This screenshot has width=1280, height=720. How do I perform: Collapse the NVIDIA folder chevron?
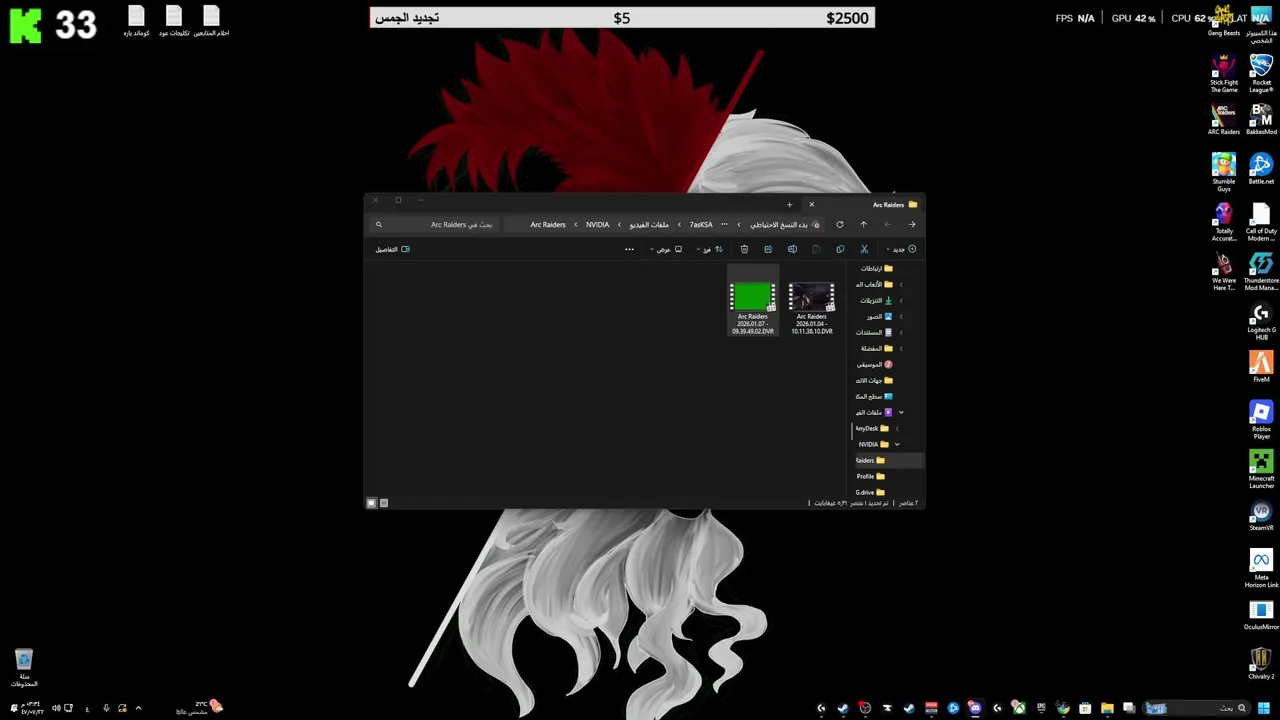[x=897, y=444]
